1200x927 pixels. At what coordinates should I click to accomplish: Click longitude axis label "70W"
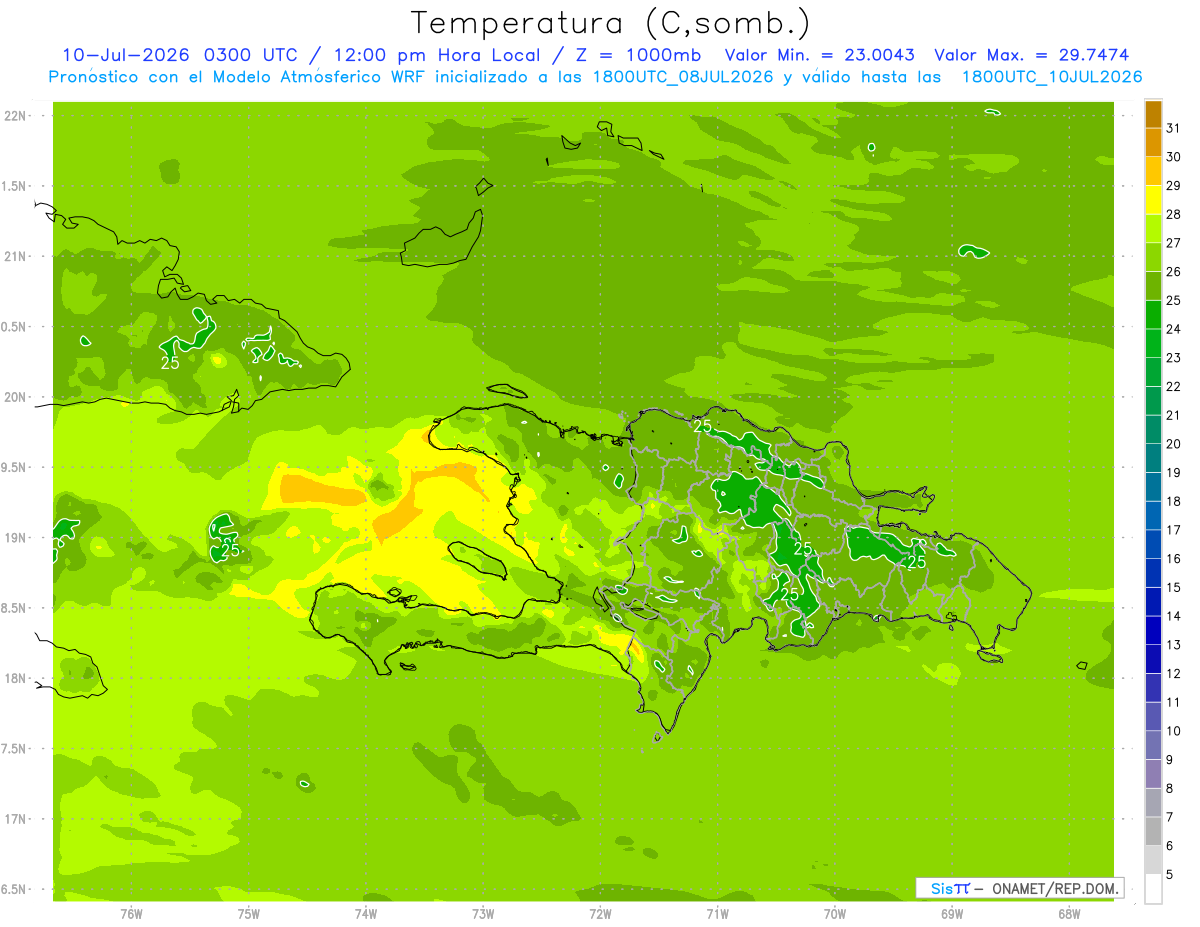pos(835,913)
